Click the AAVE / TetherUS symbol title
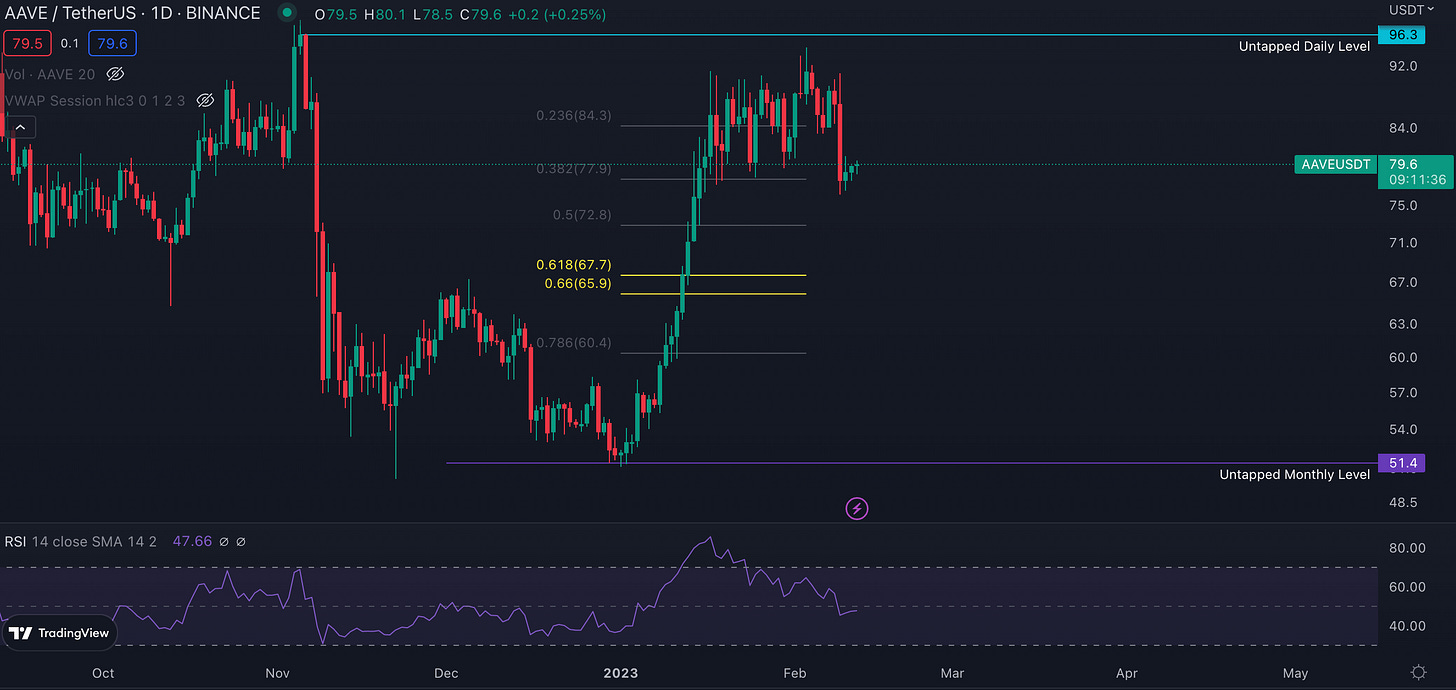Screen dimensions: 1456x690 (132, 13)
